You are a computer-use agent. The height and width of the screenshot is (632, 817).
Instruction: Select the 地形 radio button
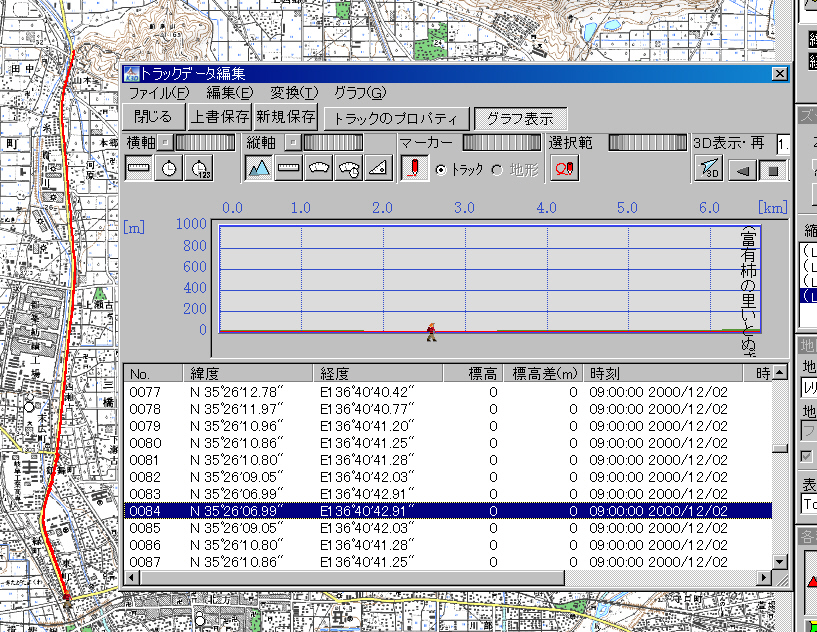[497, 170]
